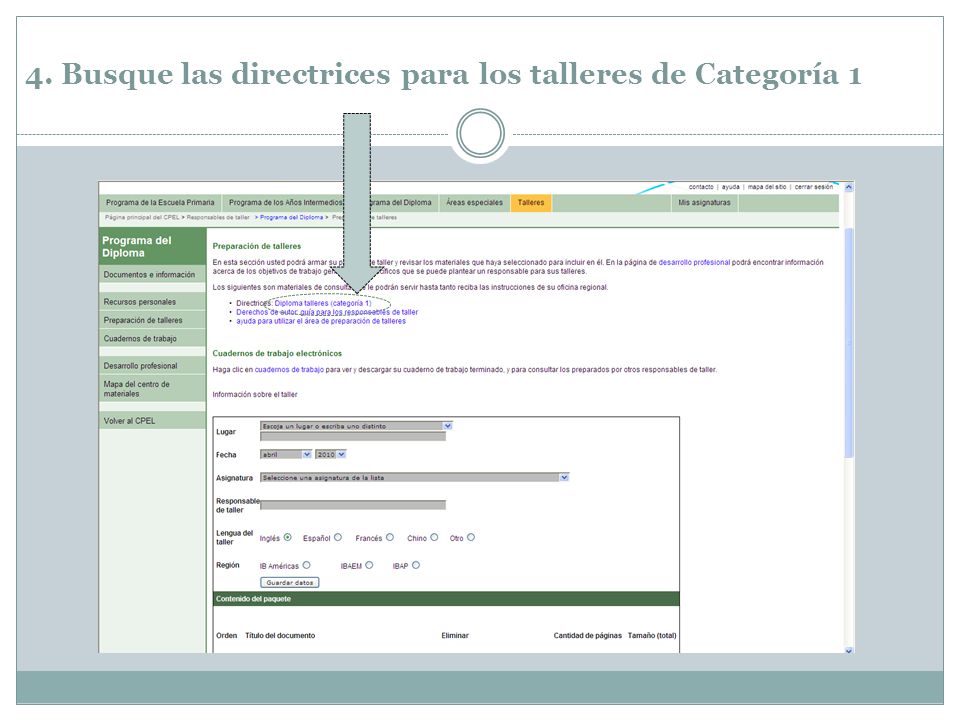This screenshot has height=720, width=960.
Task: Open mapa del sitio link
Action: [767, 187]
